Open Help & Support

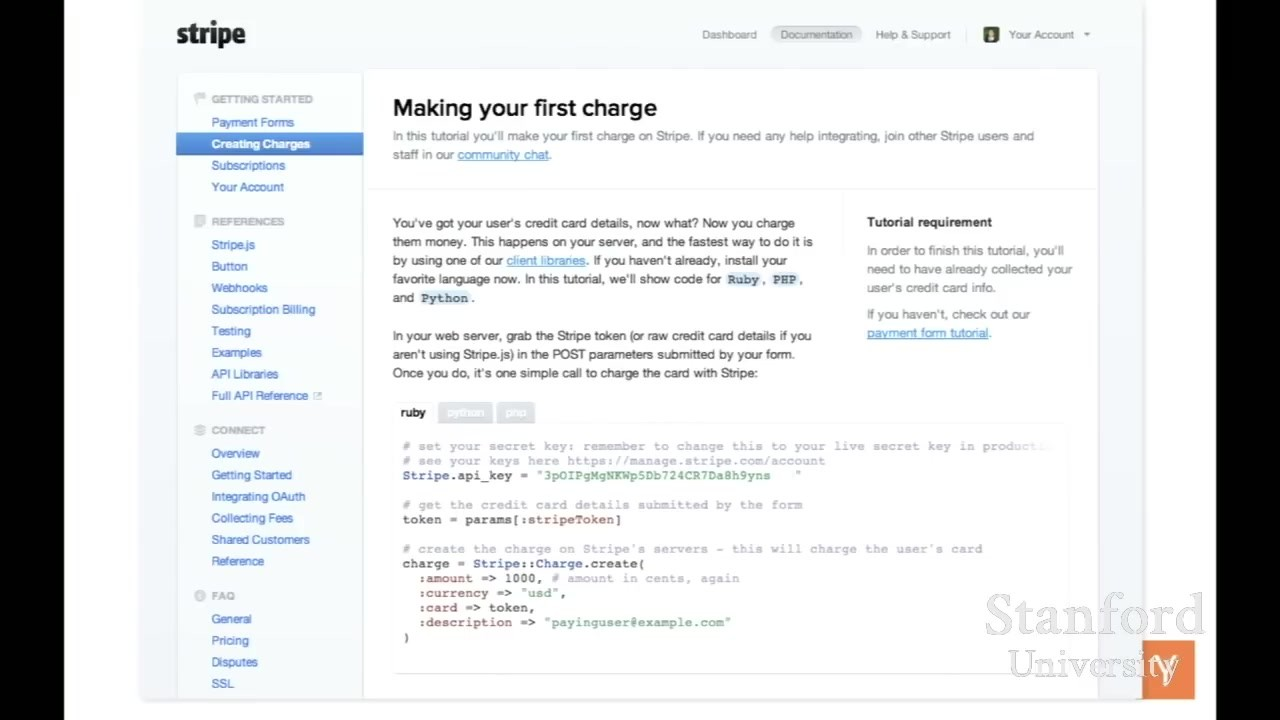pos(913,34)
